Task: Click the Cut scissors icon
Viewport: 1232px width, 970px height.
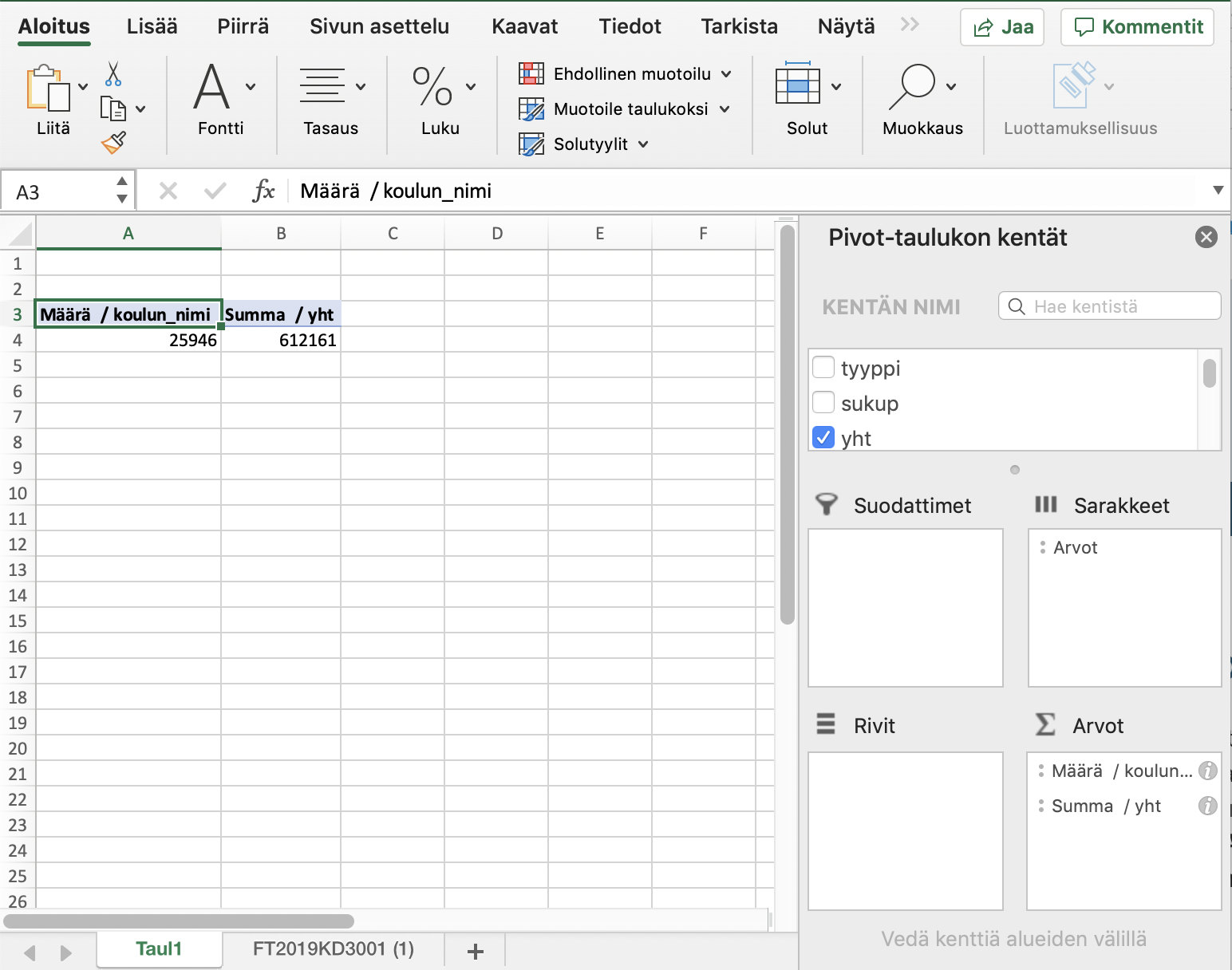Action: tap(113, 74)
